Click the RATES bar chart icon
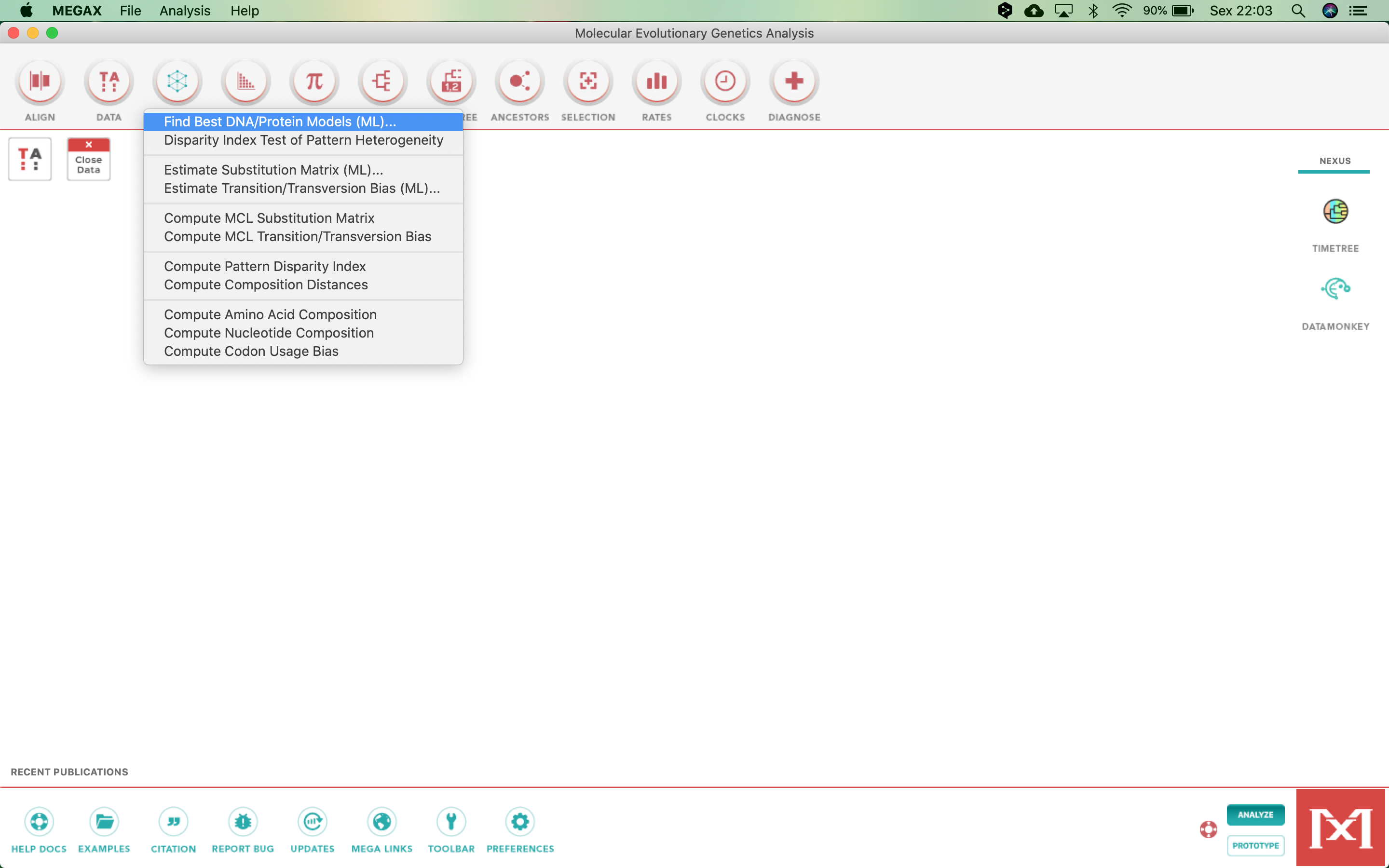Image resolution: width=1389 pixels, height=868 pixels. (656, 81)
